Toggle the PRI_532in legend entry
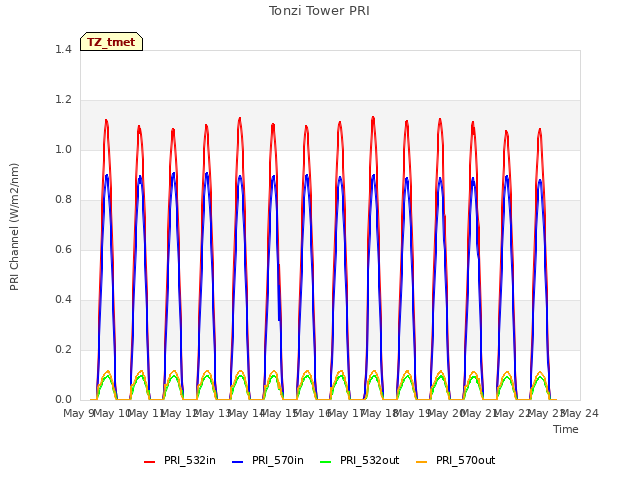The image size is (640, 480). (180, 461)
